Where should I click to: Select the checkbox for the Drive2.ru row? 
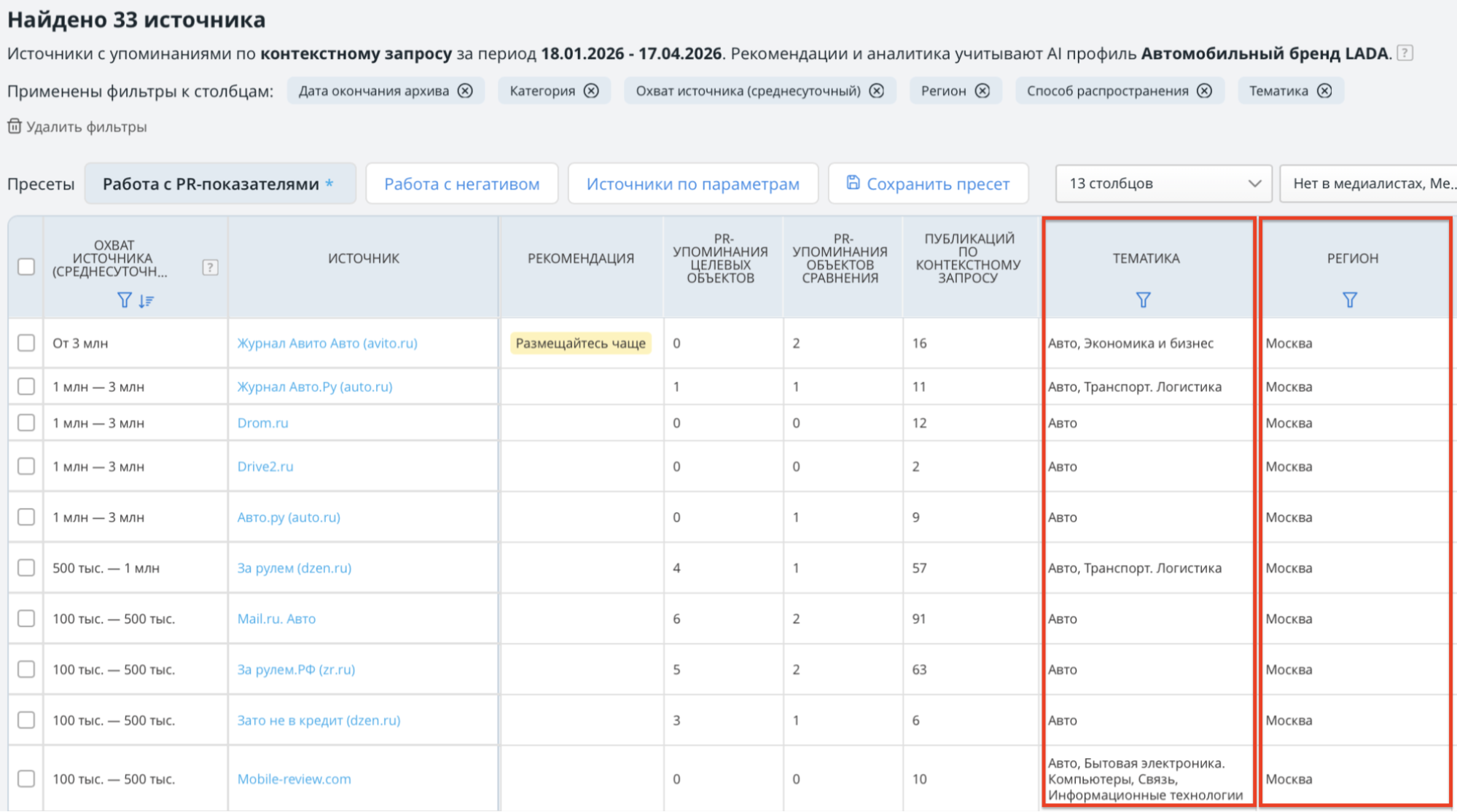(x=26, y=466)
